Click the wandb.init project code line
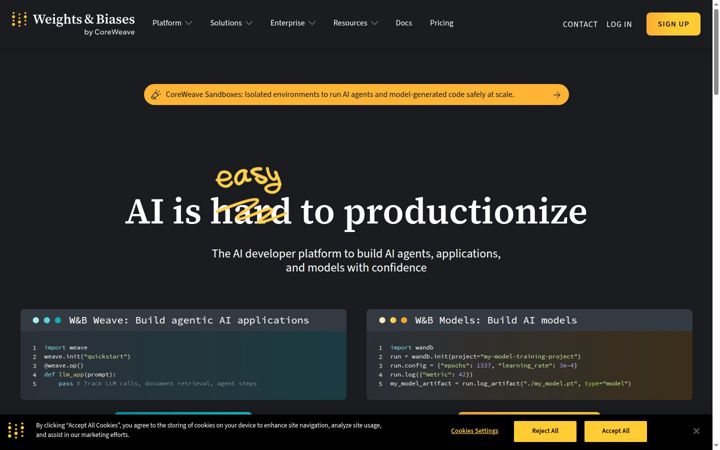 485,356
